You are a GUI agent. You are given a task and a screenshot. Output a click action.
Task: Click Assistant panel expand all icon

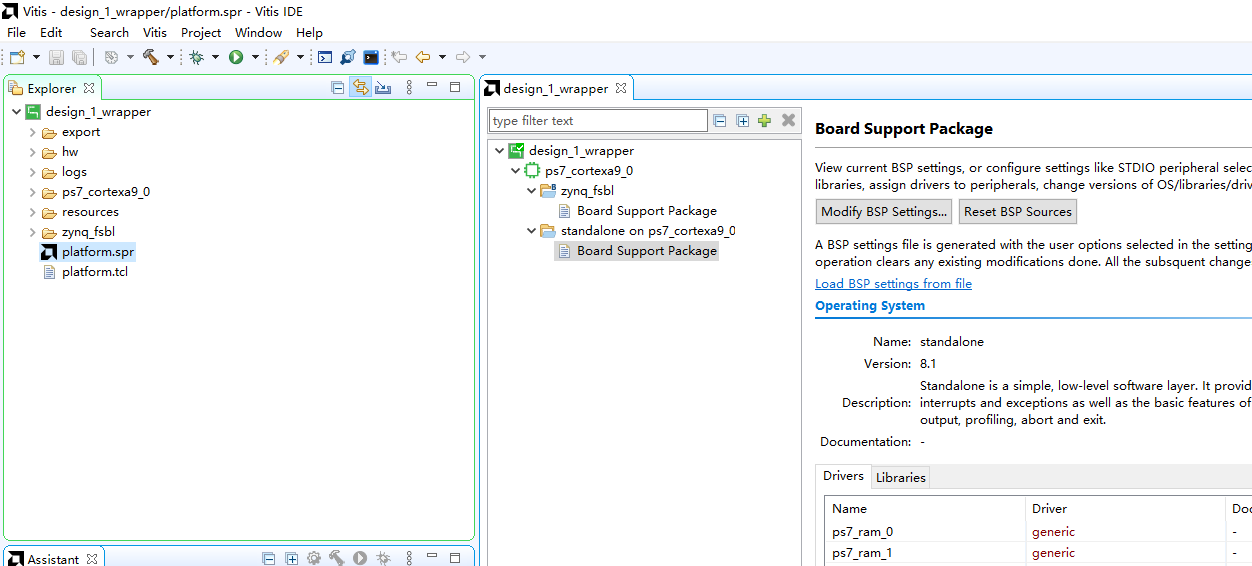click(292, 558)
